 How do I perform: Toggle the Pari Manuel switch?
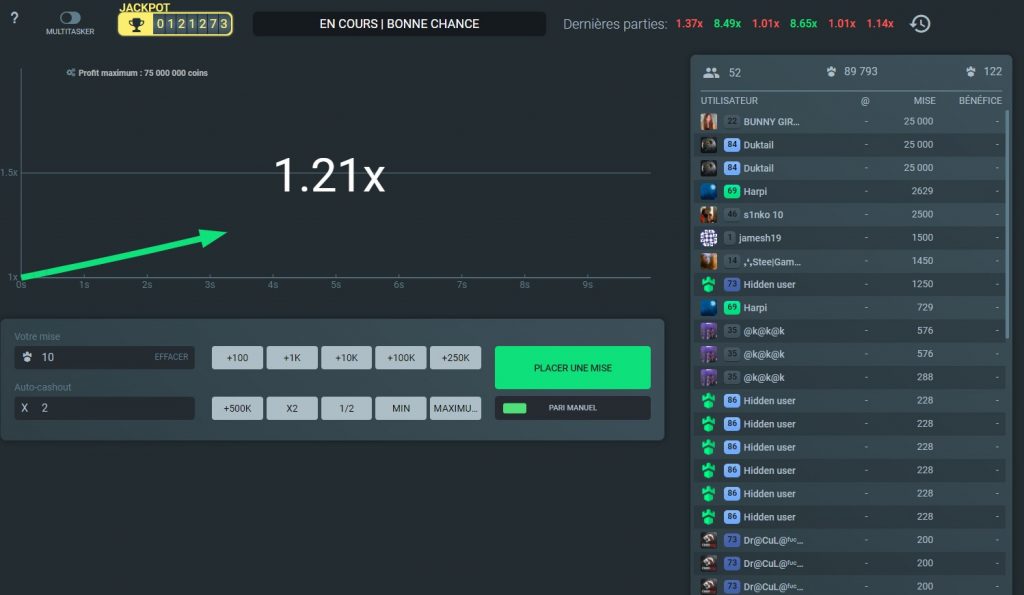coord(515,408)
